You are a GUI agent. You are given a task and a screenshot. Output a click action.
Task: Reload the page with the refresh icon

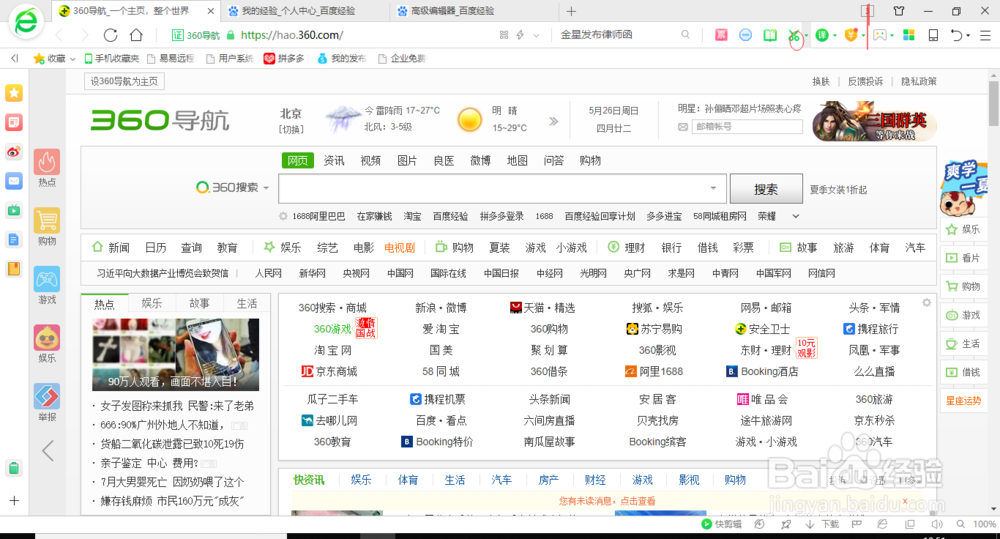click(110, 35)
